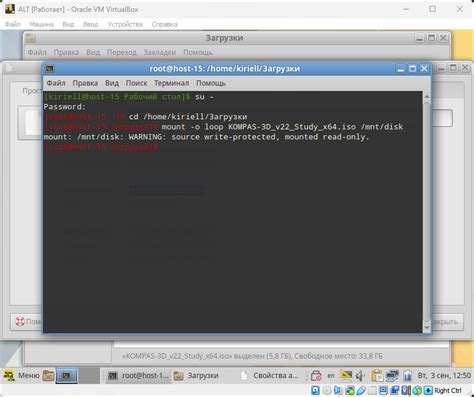Click the package update tray icon
This screenshot has height=397, width=474.
click(x=316, y=376)
